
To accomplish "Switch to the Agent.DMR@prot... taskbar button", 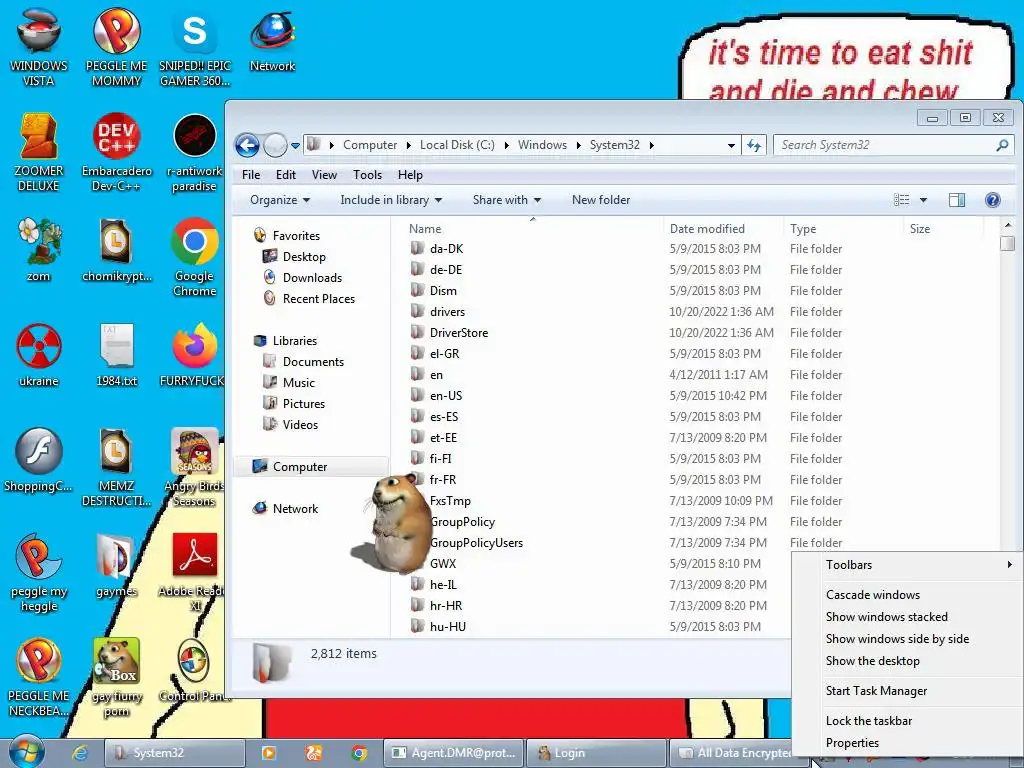I will (x=454, y=753).
